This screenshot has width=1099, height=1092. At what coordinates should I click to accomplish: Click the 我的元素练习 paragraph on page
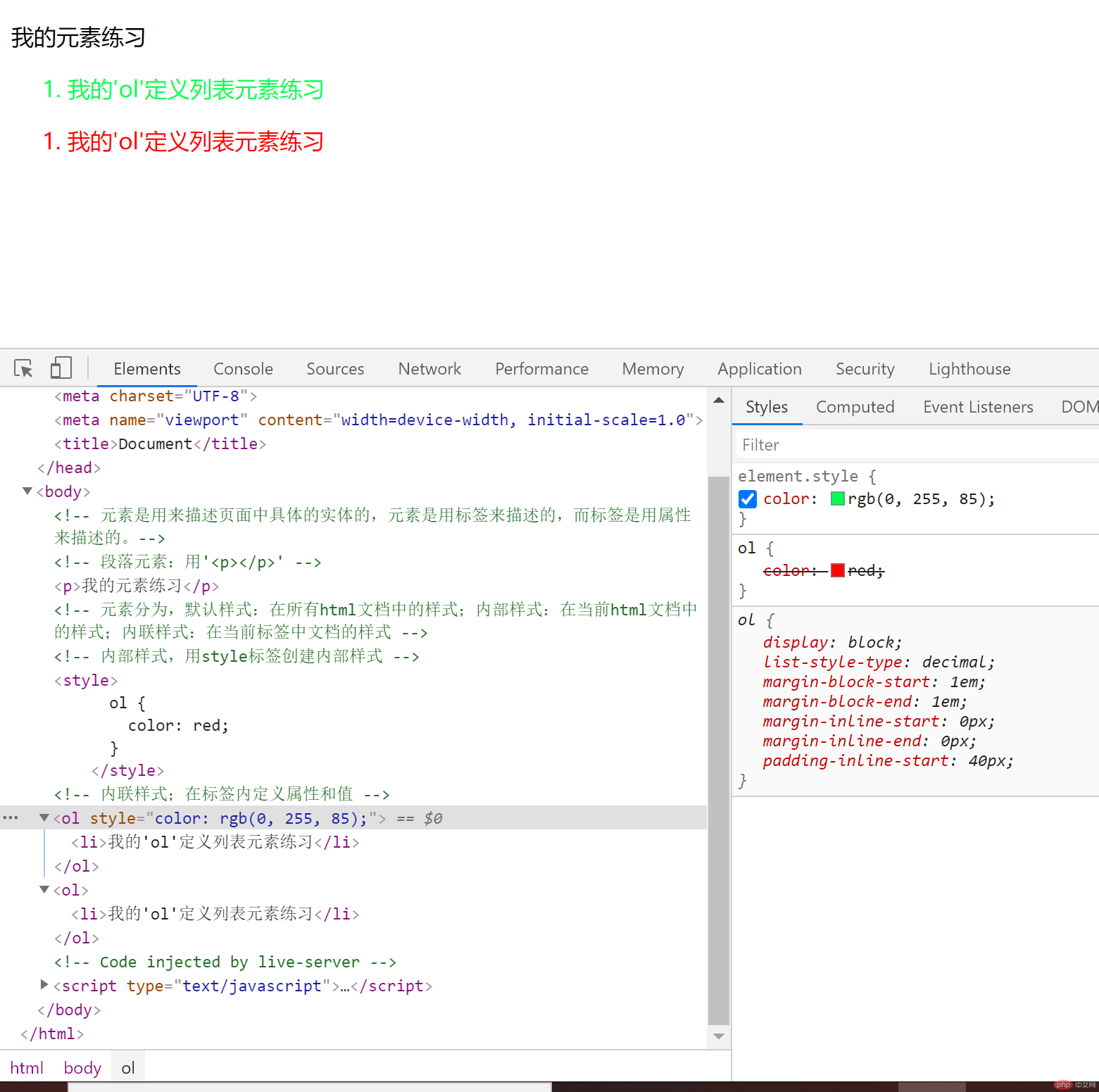coord(78,37)
